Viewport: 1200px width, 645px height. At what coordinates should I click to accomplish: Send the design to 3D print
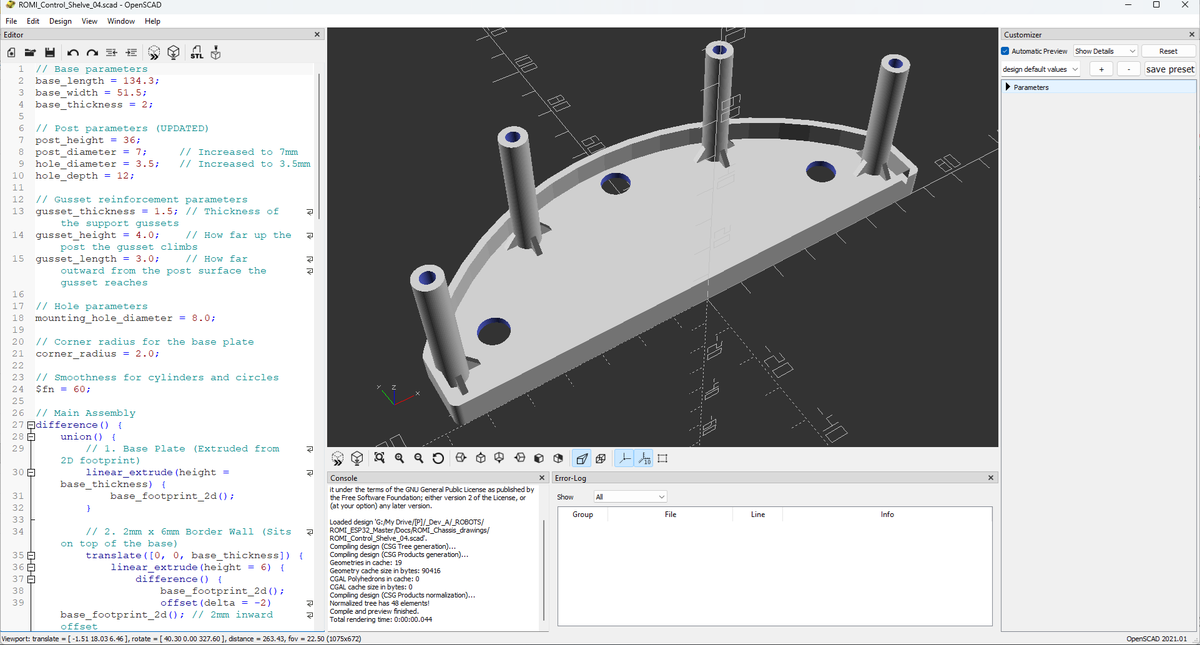tap(216, 52)
